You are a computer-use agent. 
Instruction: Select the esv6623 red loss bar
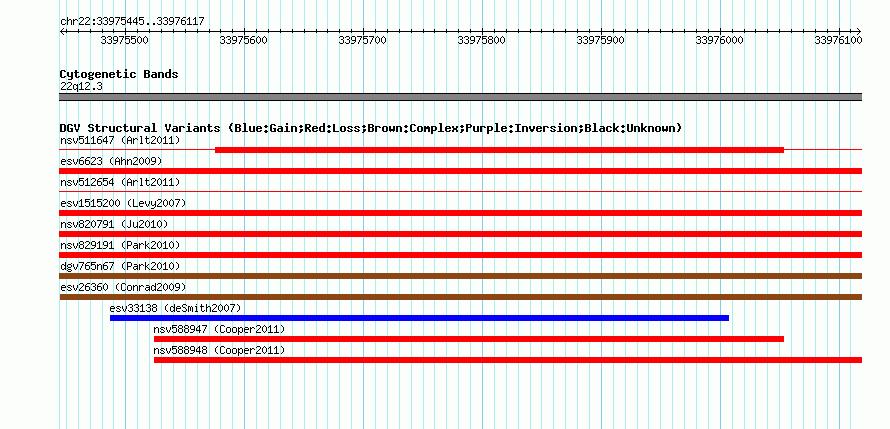click(x=460, y=171)
